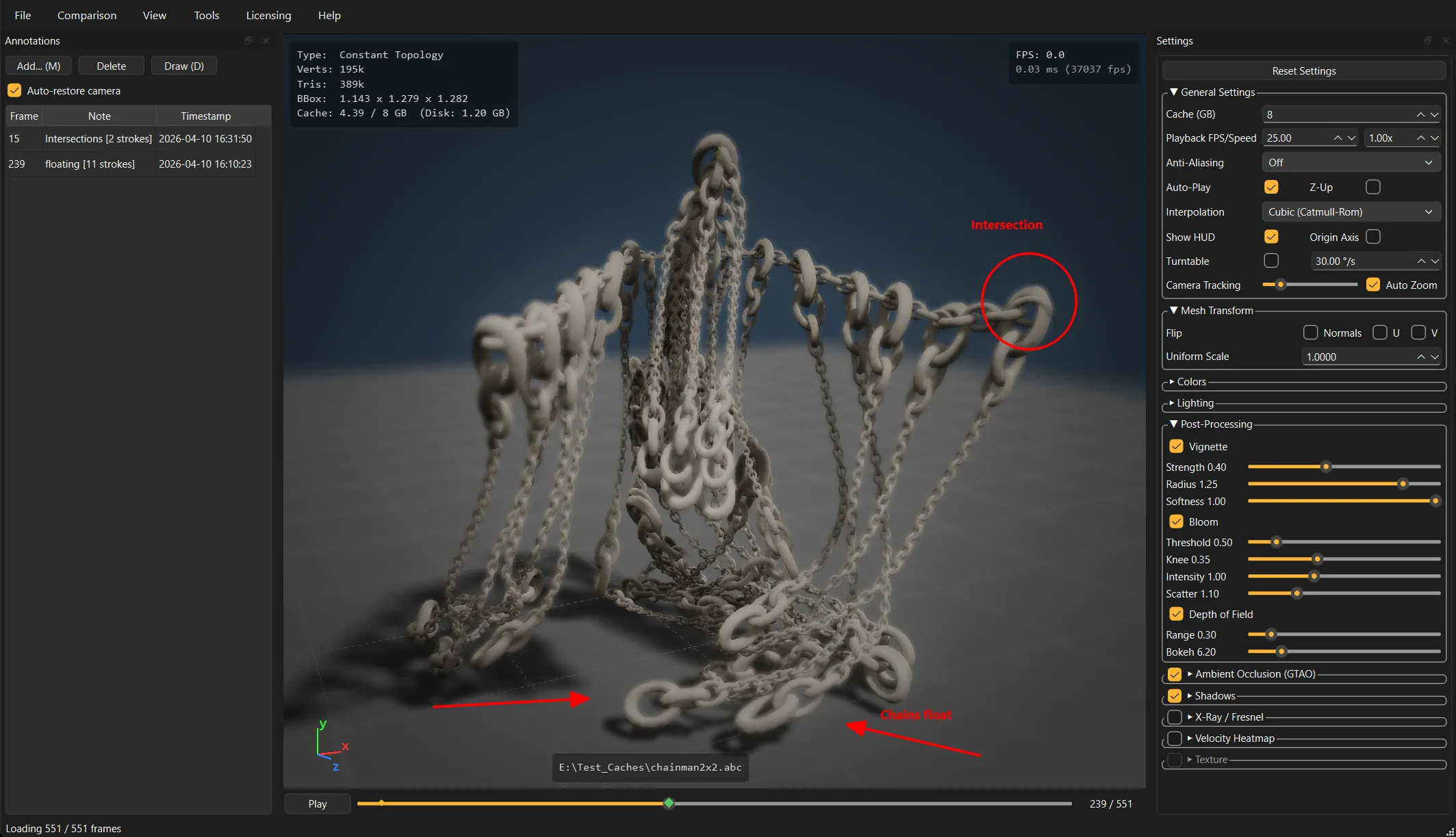Viewport: 1456px width, 837px height.
Task: Increase Uniform Scale with up arrow
Action: tap(1421, 357)
